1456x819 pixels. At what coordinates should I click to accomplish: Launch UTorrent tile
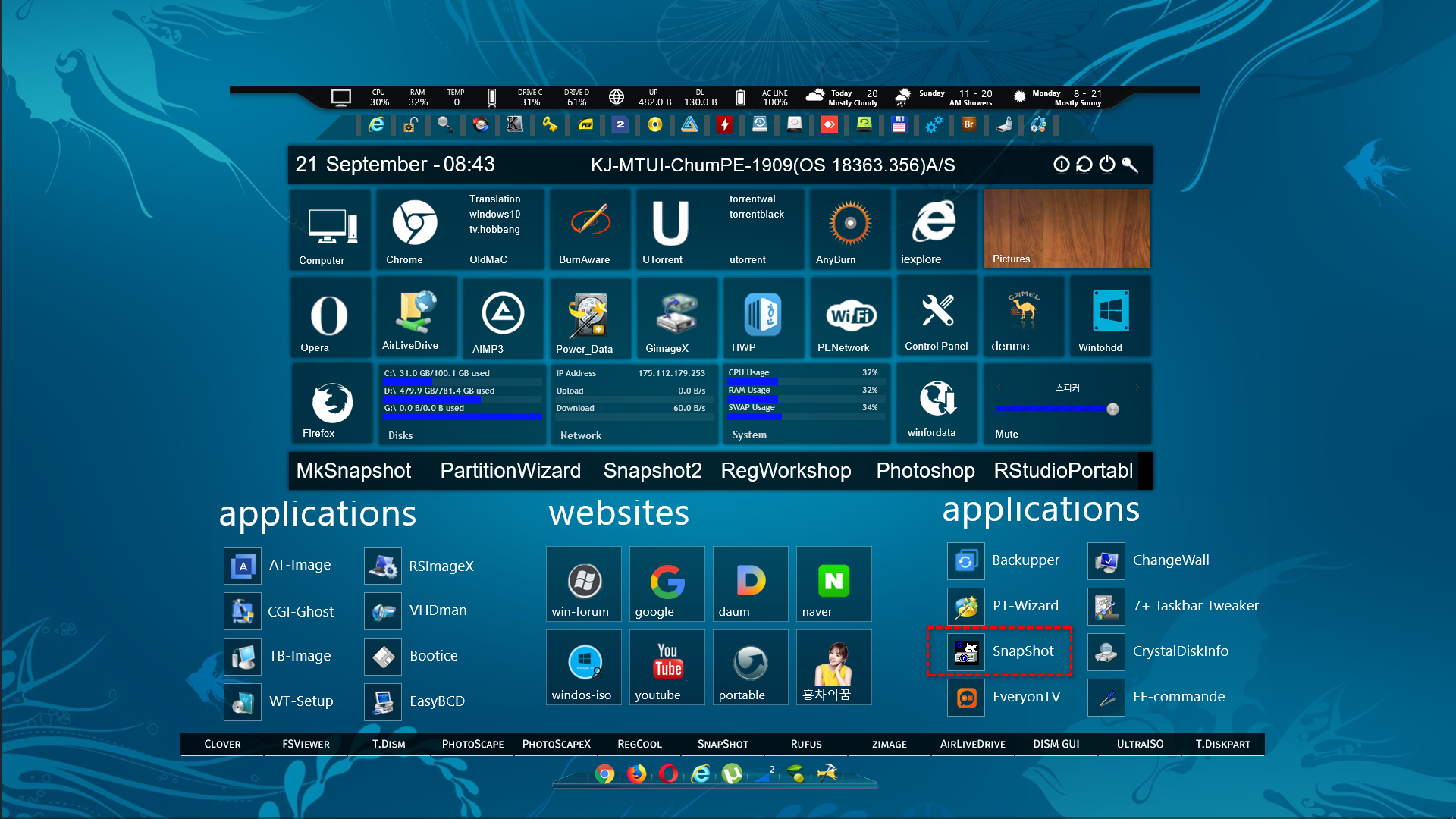[x=670, y=230]
